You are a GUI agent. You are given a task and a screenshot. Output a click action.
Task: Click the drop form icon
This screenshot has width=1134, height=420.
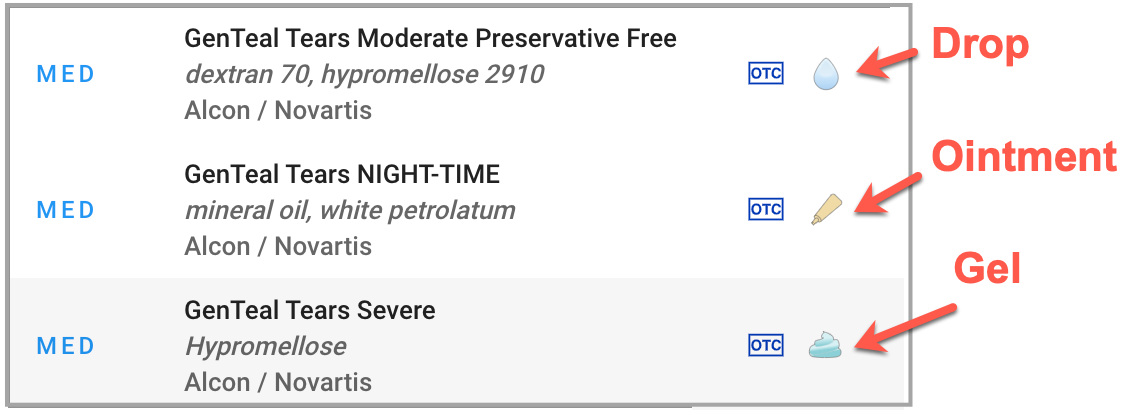pyautogui.click(x=825, y=74)
